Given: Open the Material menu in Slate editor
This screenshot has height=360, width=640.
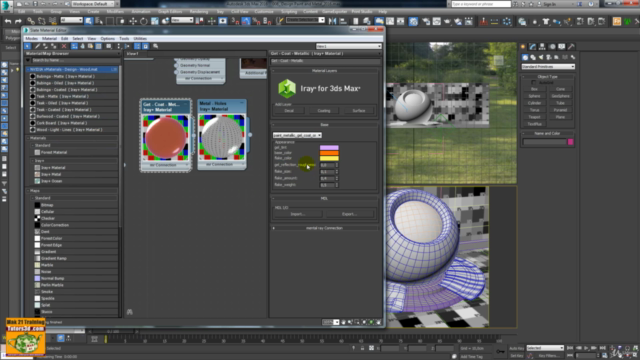Looking at the screenshot, I should 49,38.
